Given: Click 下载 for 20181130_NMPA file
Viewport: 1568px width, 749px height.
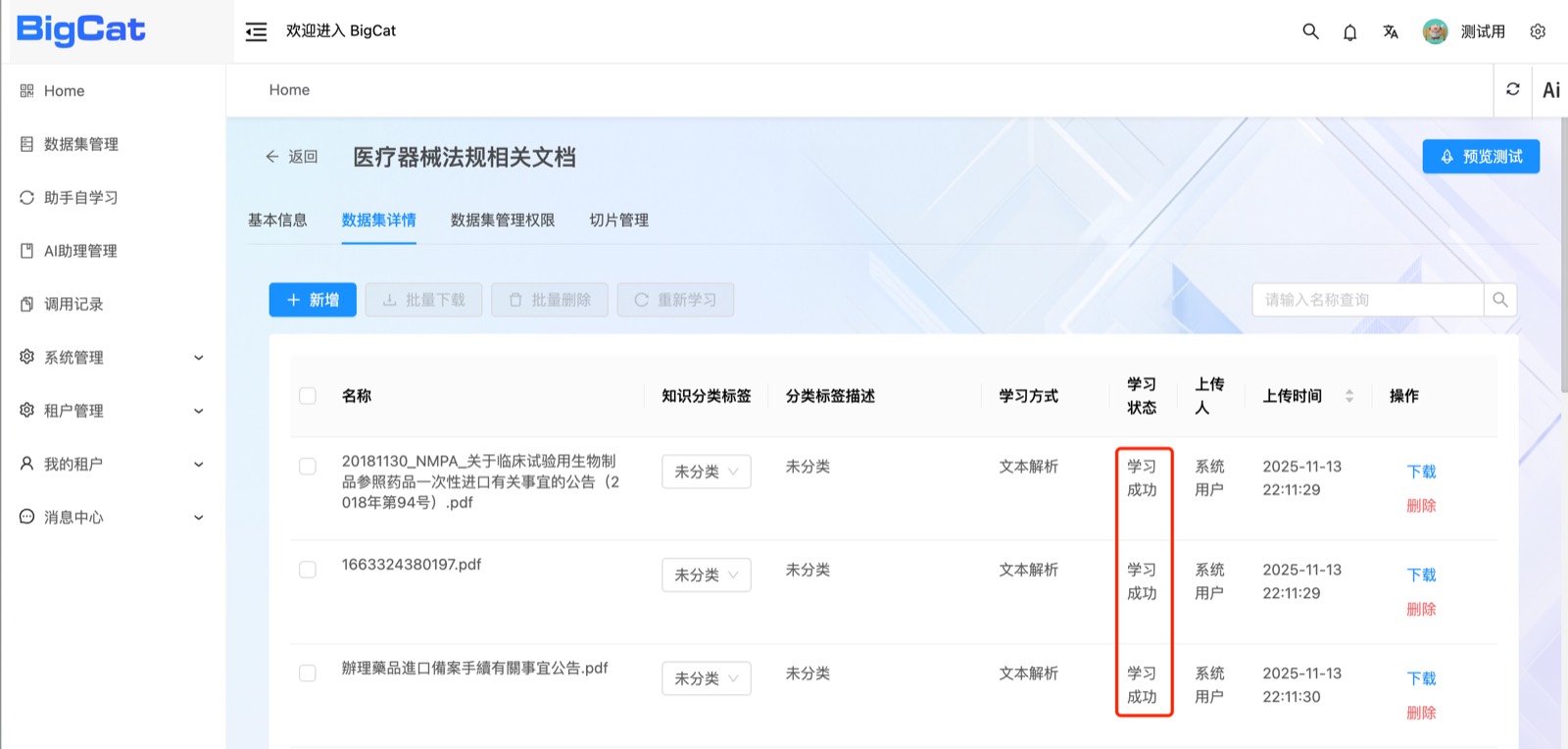Looking at the screenshot, I should tap(1421, 472).
